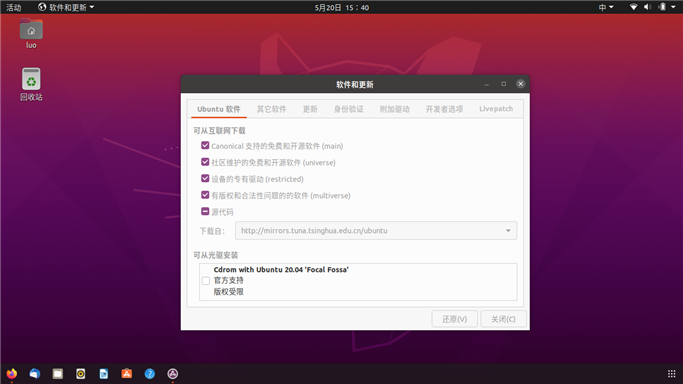Uncheck the Canonical main software checkbox
This screenshot has height=384, width=683.
(205, 145)
